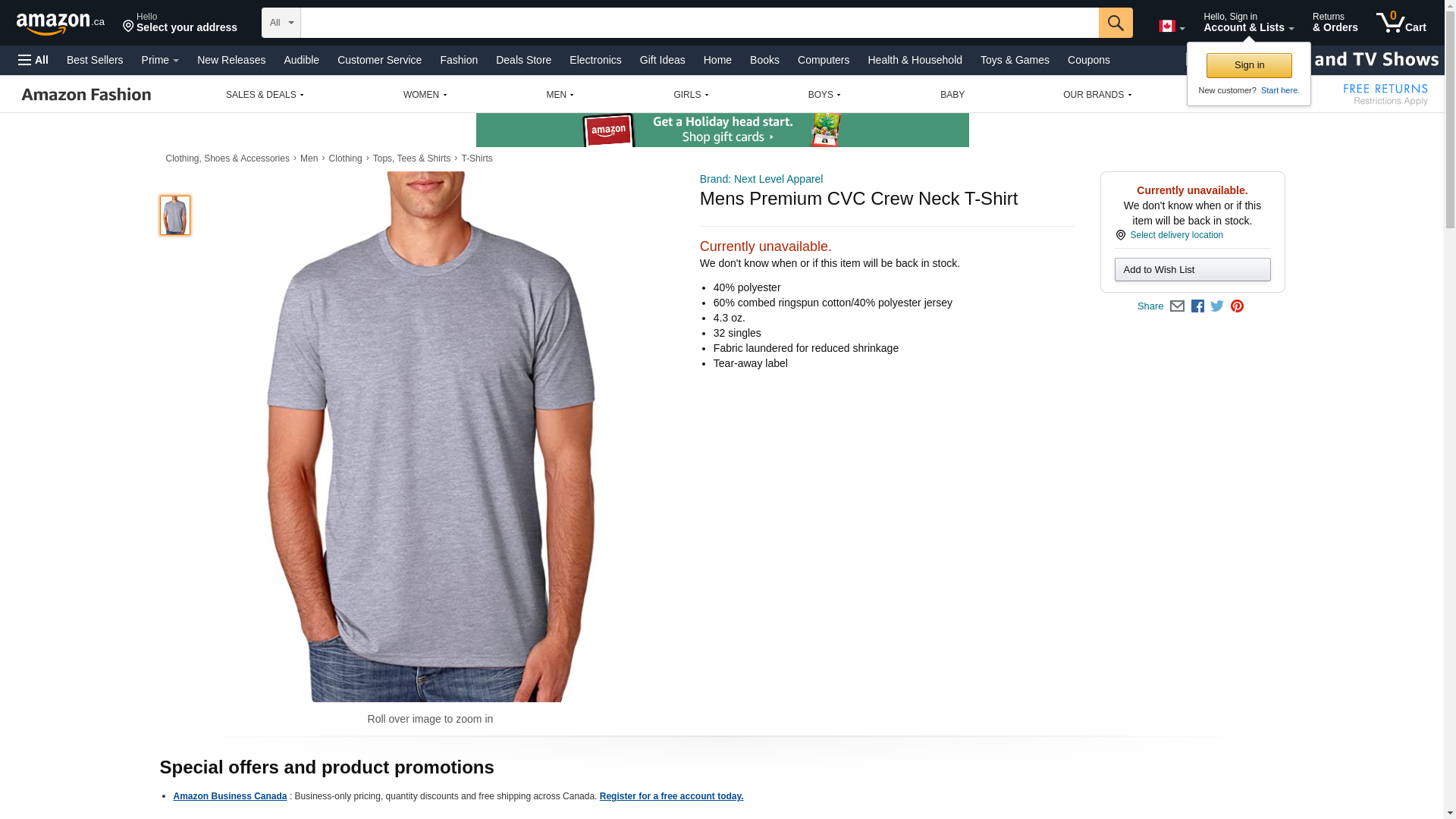Expand the Prime dropdown menu
The image size is (1456, 819).
pos(160,60)
